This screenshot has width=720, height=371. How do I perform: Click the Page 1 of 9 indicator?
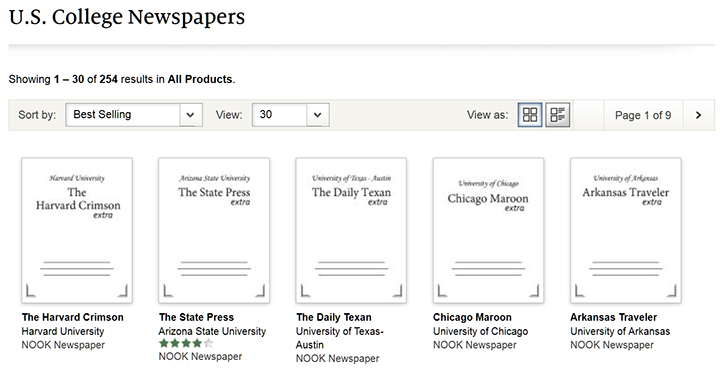pyautogui.click(x=643, y=115)
